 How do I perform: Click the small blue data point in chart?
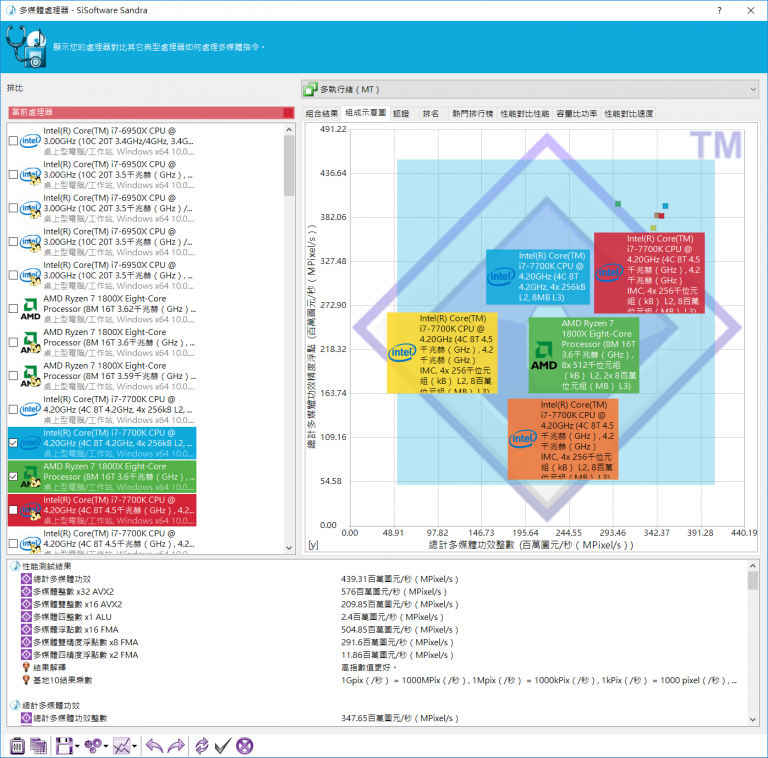point(665,206)
